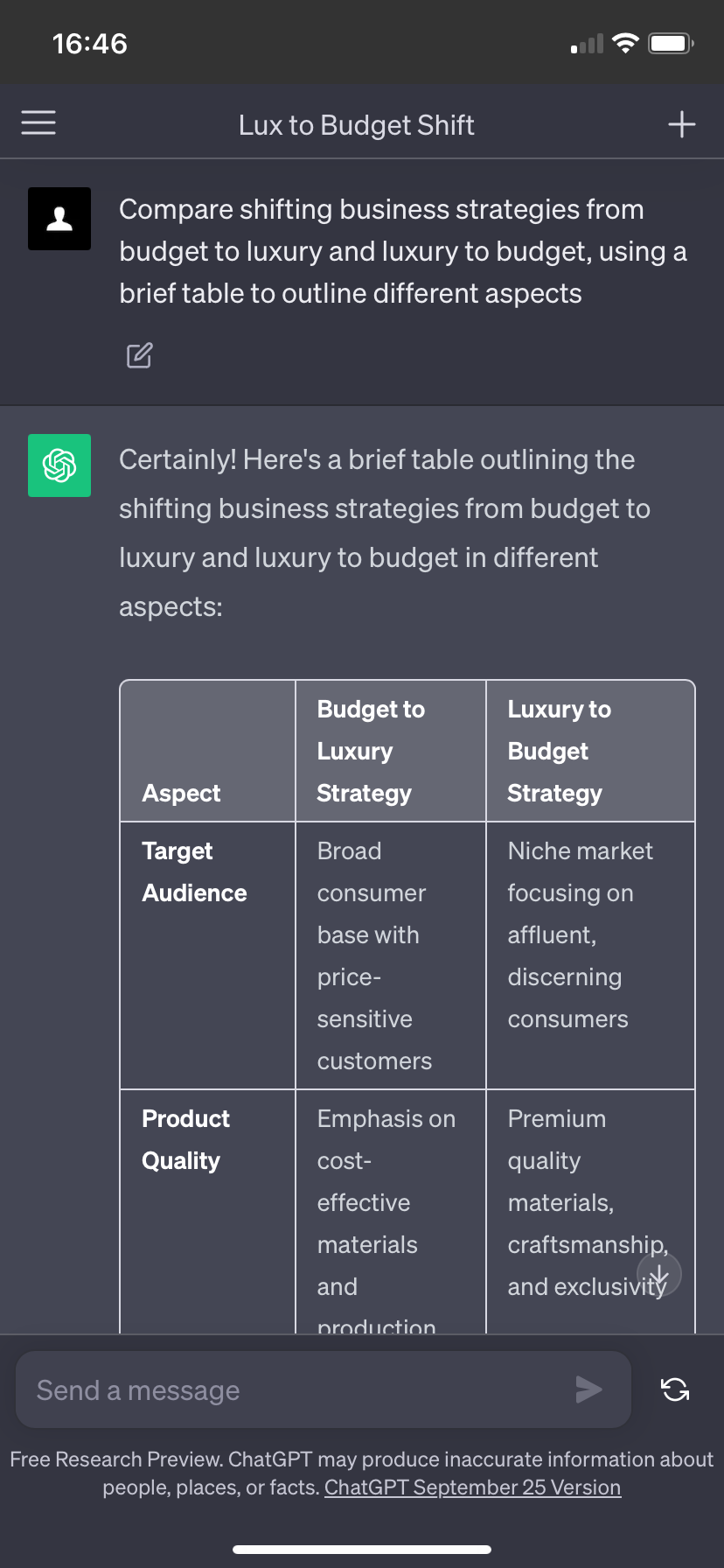The image size is (724, 1568).
Task: Tap the battery status icon
Action: coord(671,43)
